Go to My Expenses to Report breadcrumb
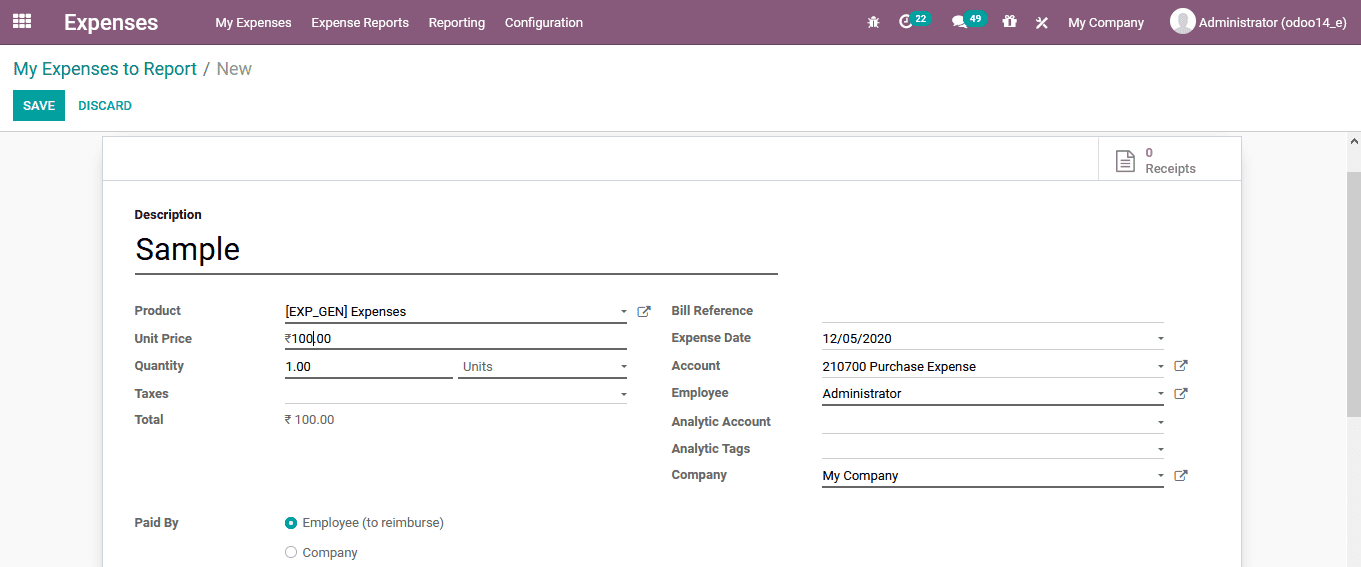The image size is (1361, 567). tap(105, 69)
